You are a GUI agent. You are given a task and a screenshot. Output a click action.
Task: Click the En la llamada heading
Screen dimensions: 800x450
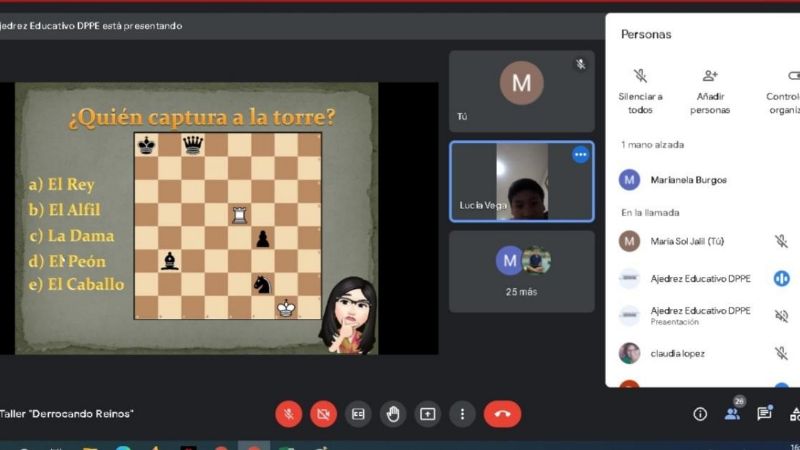(x=650, y=213)
